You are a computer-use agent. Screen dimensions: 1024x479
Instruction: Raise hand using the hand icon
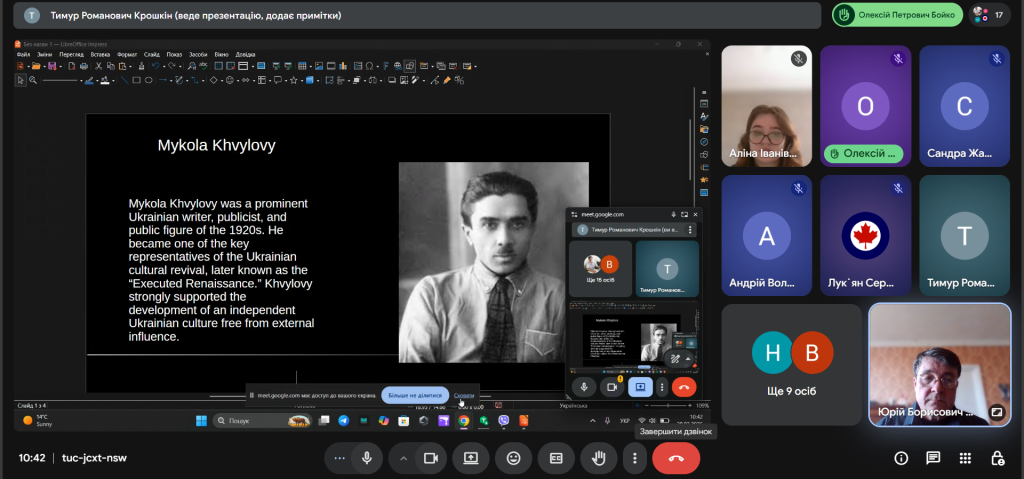click(x=599, y=458)
